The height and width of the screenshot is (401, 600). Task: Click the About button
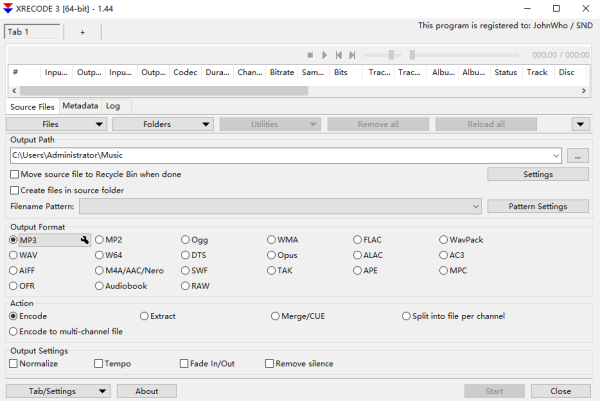(x=147, y=391)
